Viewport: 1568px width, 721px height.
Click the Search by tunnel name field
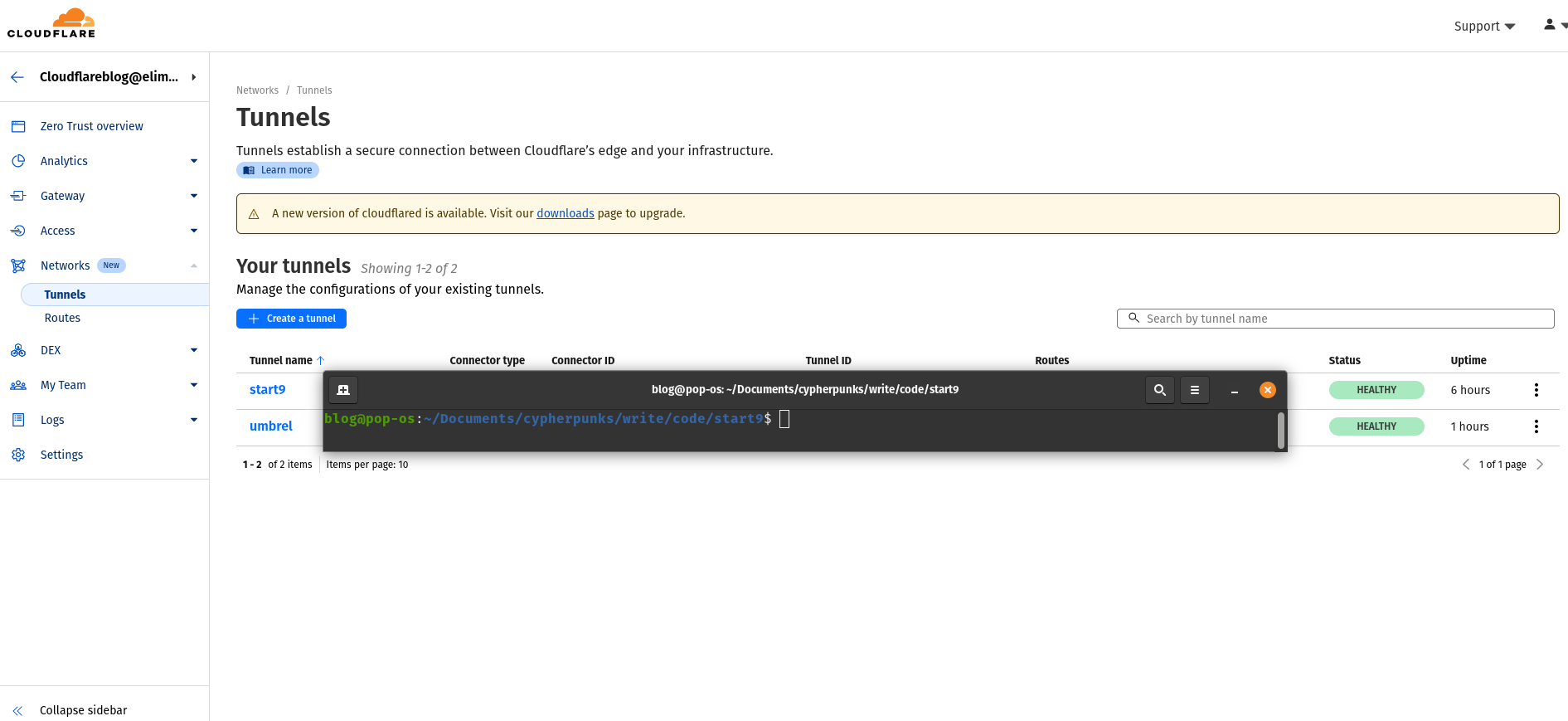click(x=1335, y=319)
